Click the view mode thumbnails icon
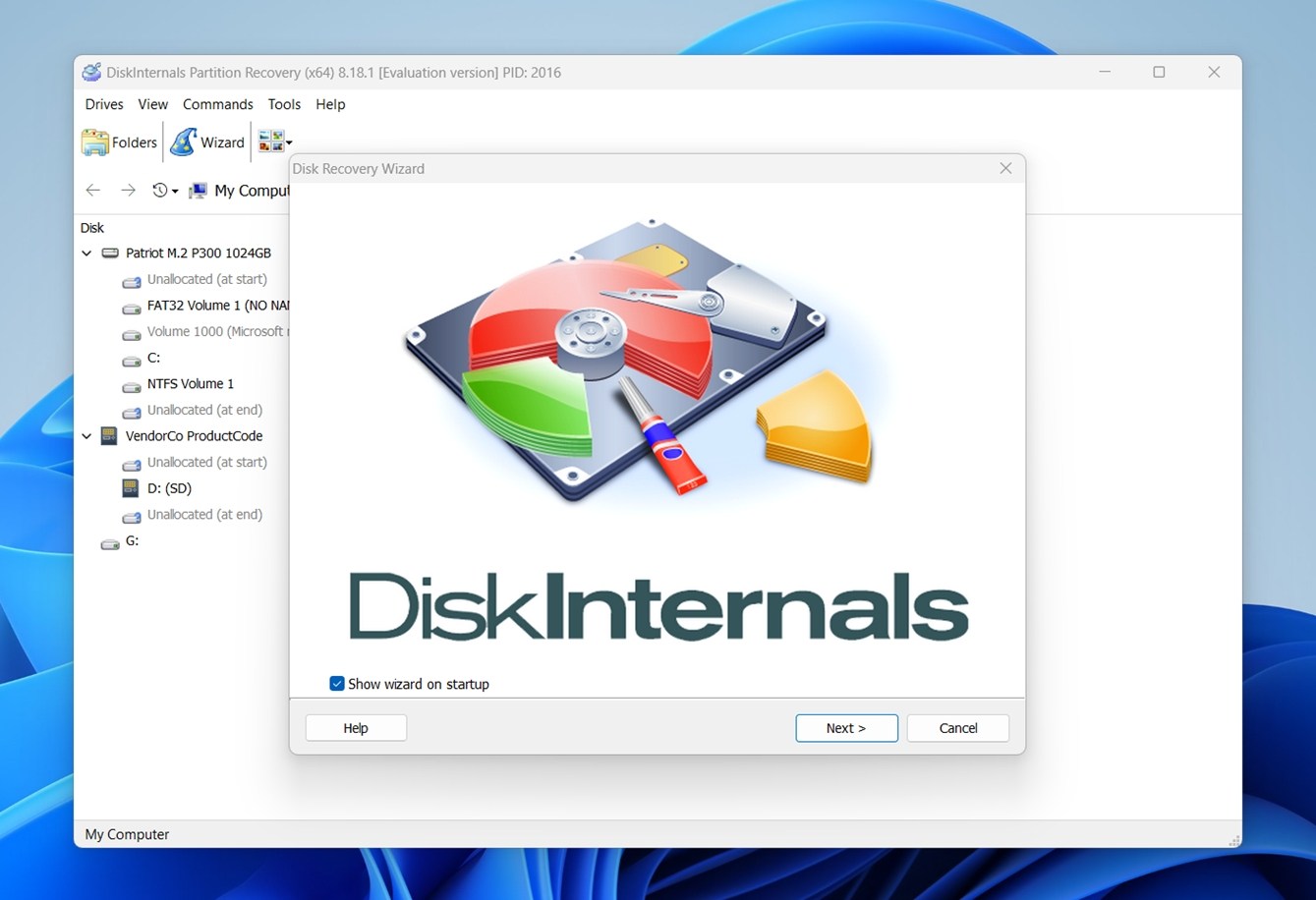This screenshot has width=1316, height=900. point(270,142)
